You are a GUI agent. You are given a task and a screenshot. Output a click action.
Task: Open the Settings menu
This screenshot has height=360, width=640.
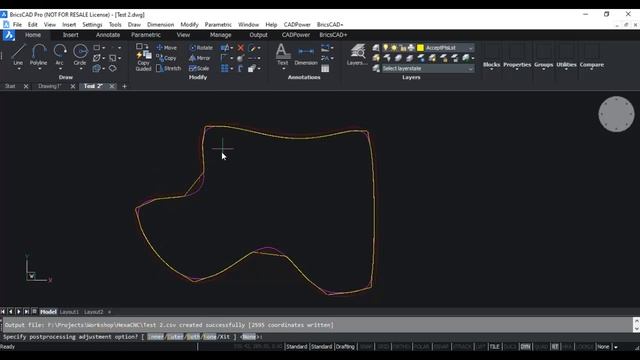click(x=92, y=24)
